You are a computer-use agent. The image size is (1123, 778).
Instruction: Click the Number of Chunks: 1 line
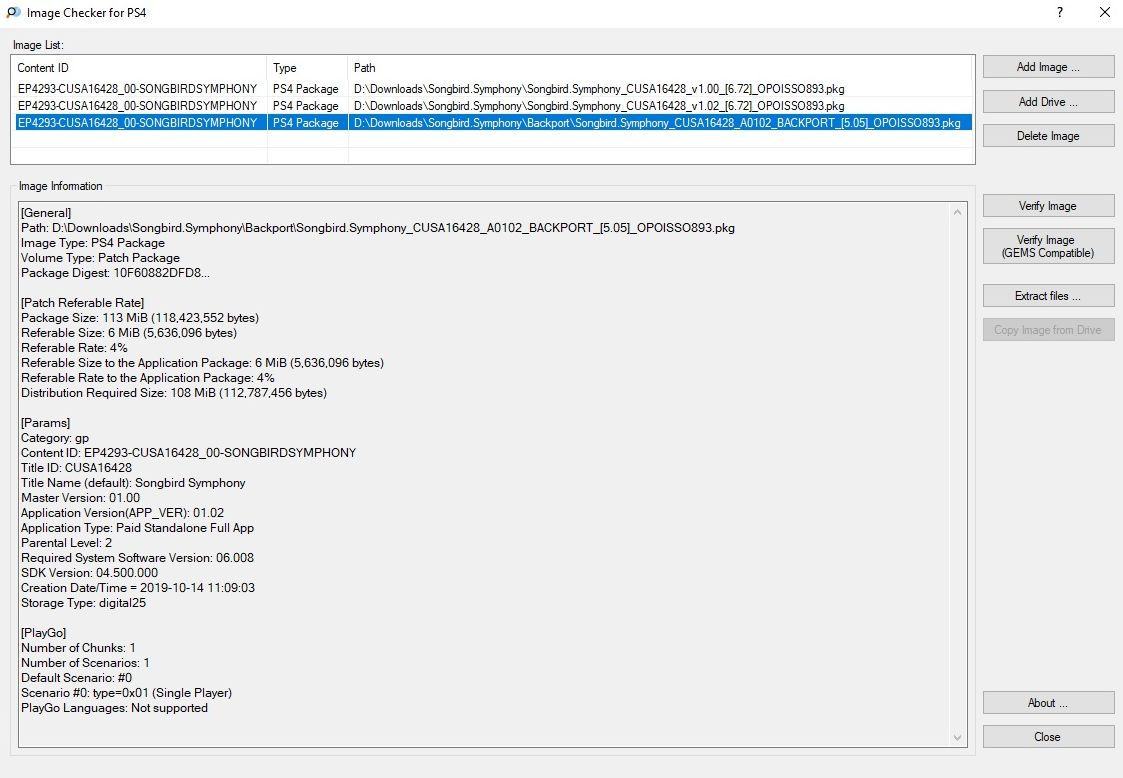[78, 649]
